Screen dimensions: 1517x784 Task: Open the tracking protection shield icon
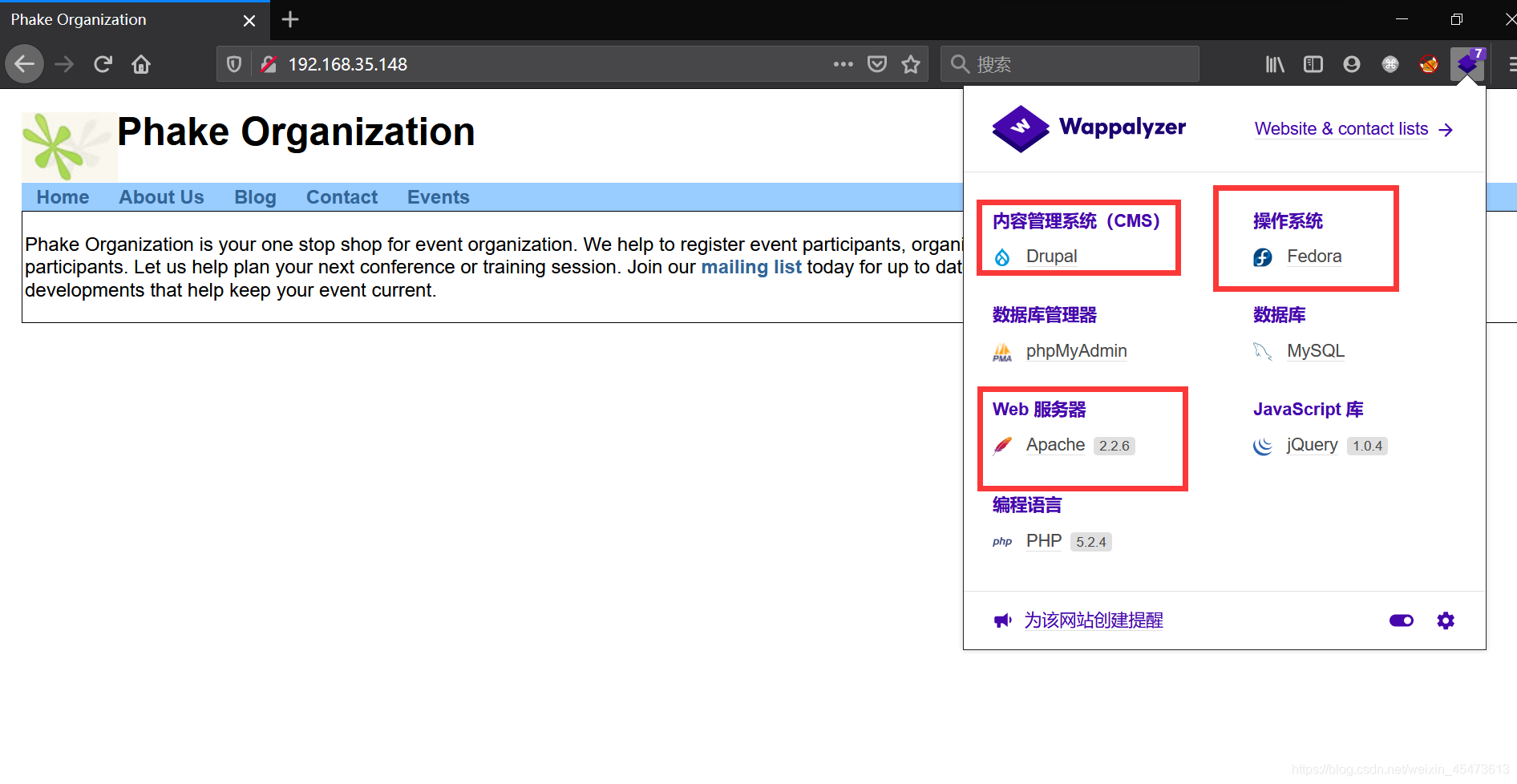click(234, 64)
